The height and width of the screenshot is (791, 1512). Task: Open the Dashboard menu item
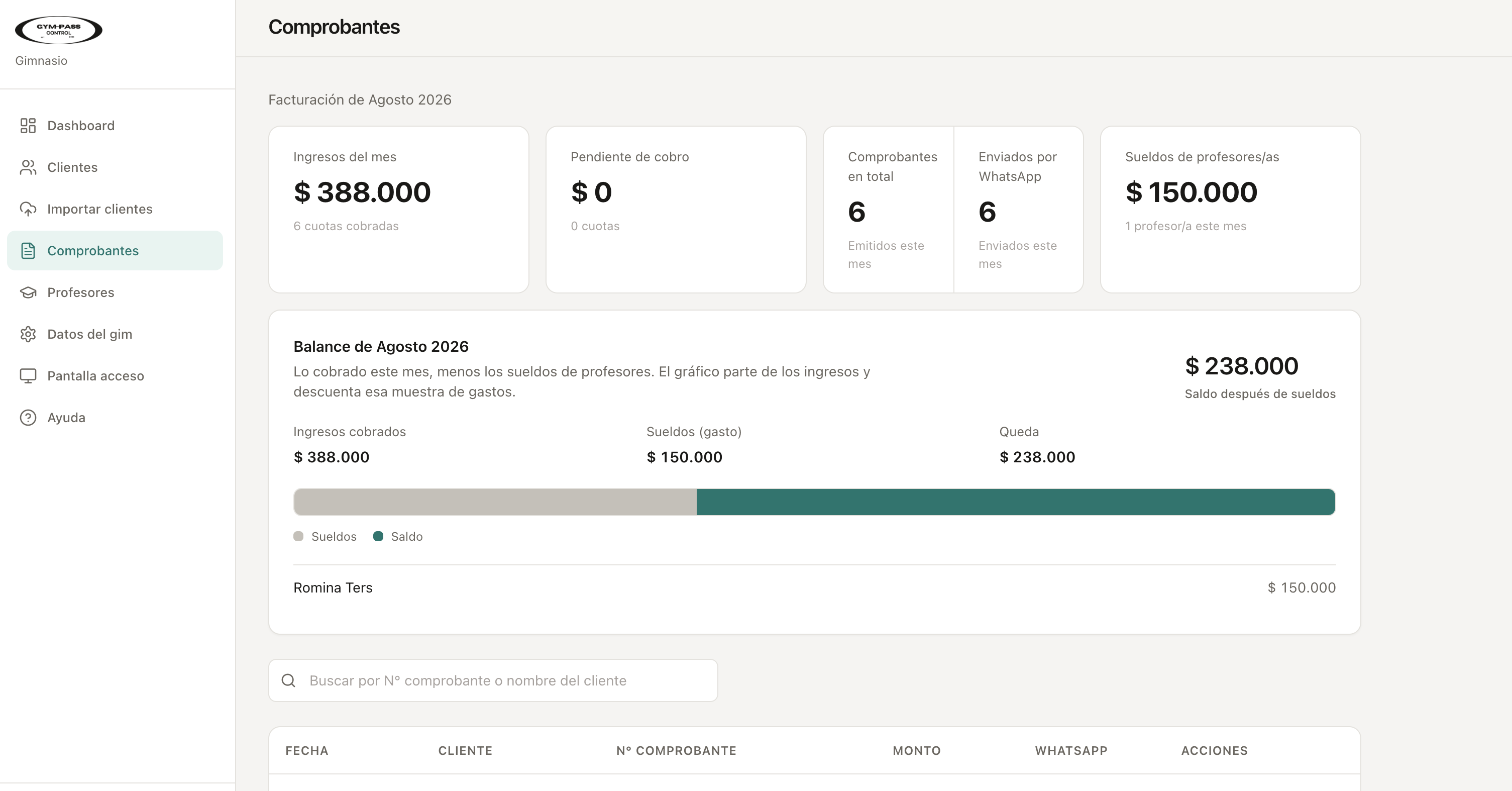click(x=115, y=126)
